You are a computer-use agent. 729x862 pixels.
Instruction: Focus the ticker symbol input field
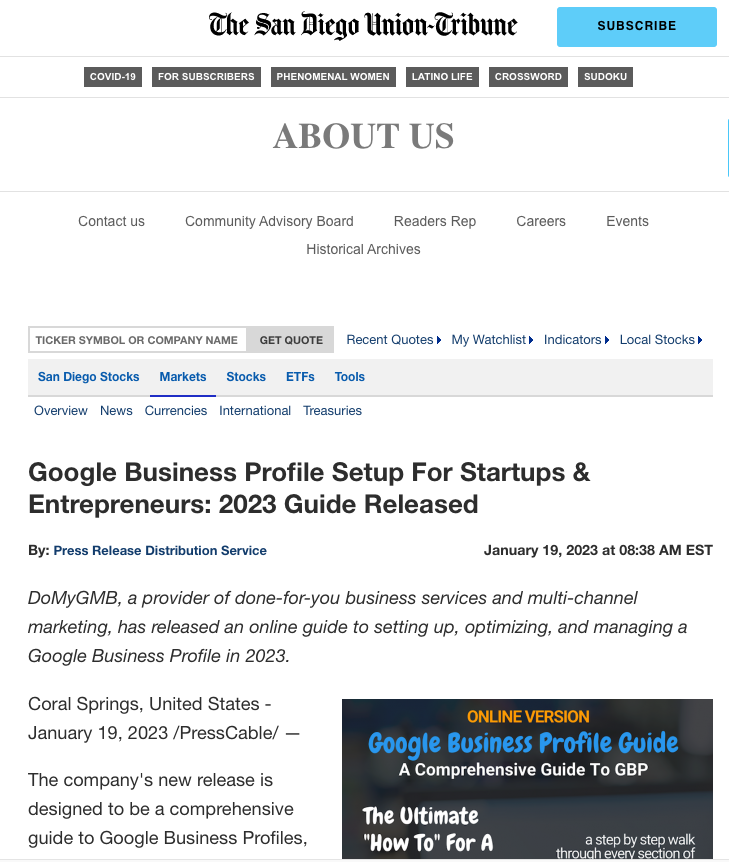(x=137, y=340)
